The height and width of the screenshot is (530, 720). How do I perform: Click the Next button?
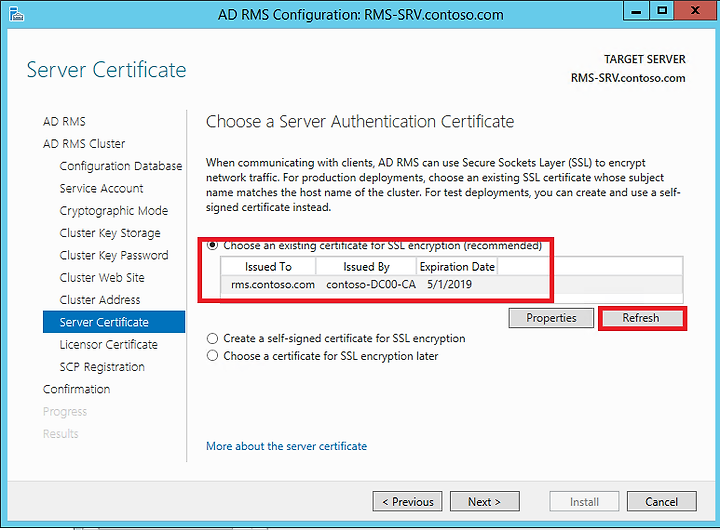point(485,502)
